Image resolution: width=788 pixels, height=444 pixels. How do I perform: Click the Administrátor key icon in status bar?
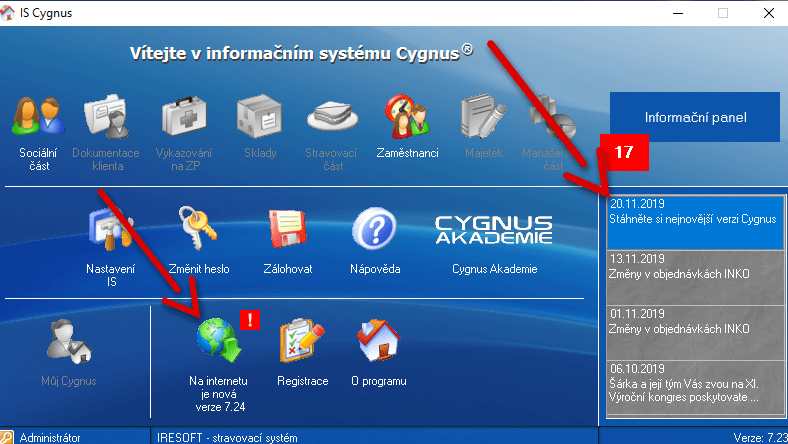click(x=7, y=437)
